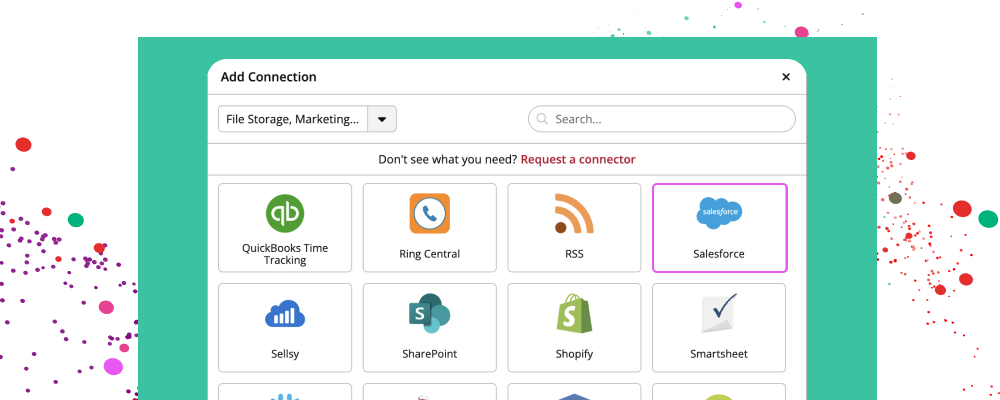Image resolution: width=1000 pixels, height=400 pixels.
Task: Focus the Search connectors field
Action: [x=662, y=119]
